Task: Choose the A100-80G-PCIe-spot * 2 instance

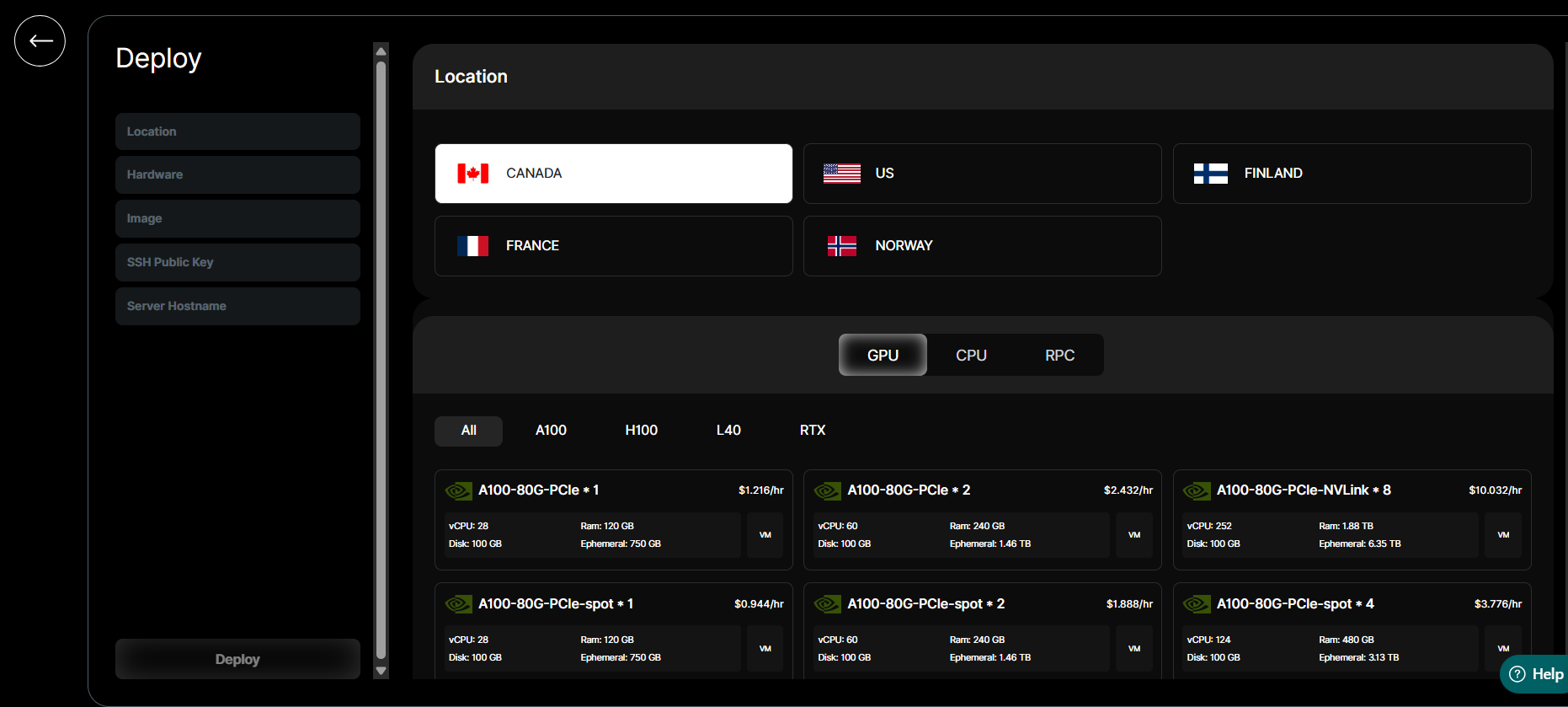Action: click(x=982, y=631)
